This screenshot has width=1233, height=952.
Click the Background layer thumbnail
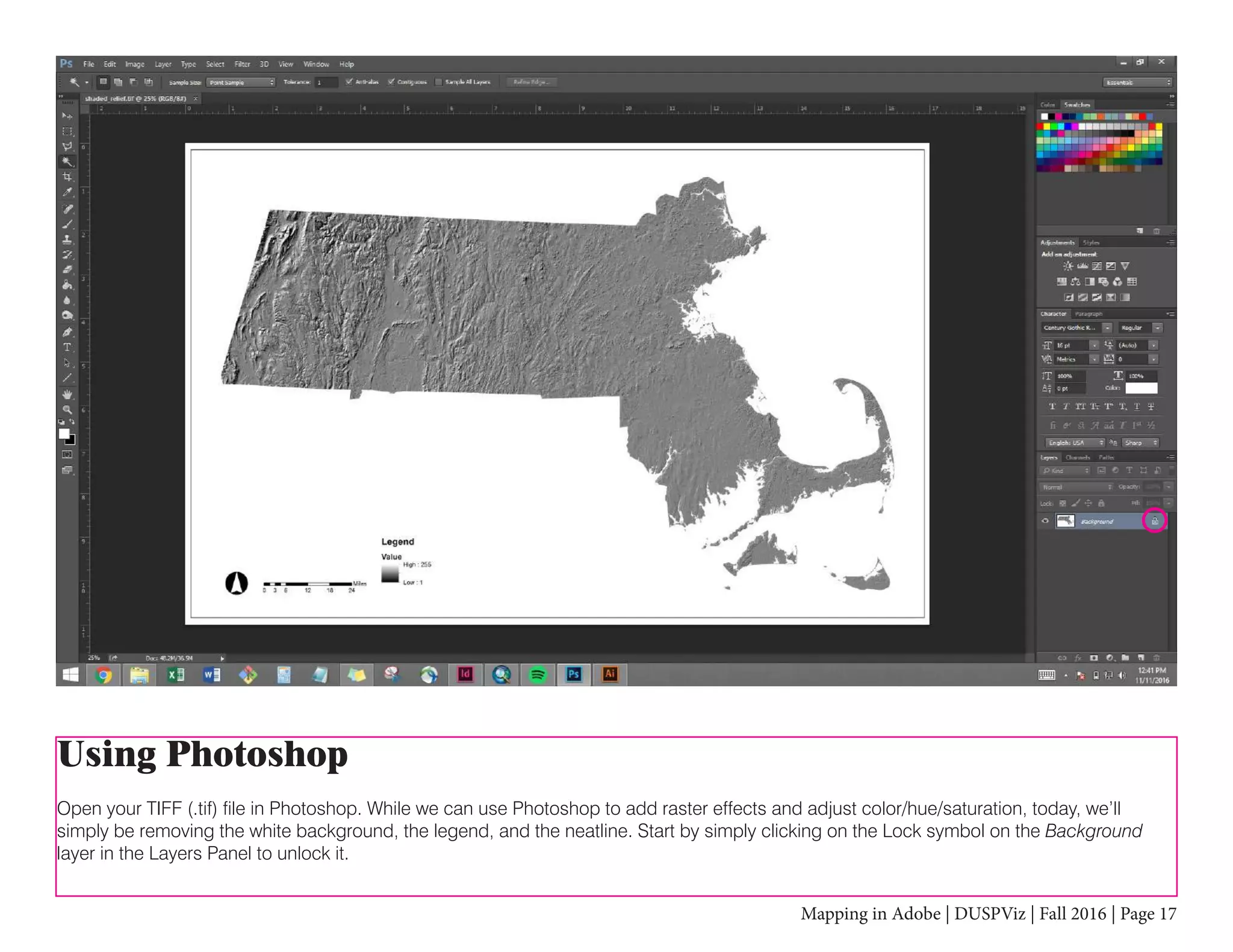coord(1066,521)
